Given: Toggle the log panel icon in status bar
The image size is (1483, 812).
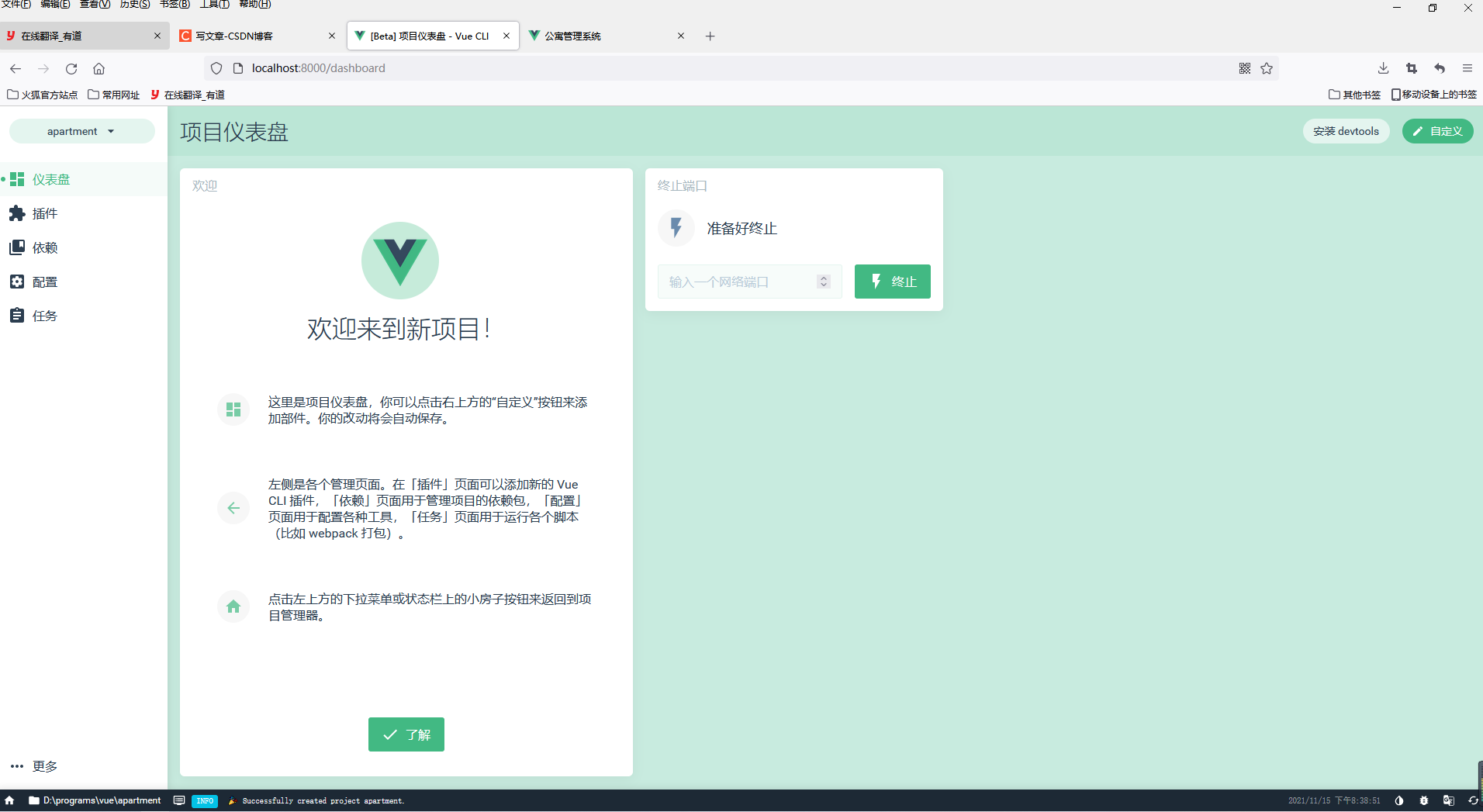Looking at the screenshot, I should (x=179, y=800).
